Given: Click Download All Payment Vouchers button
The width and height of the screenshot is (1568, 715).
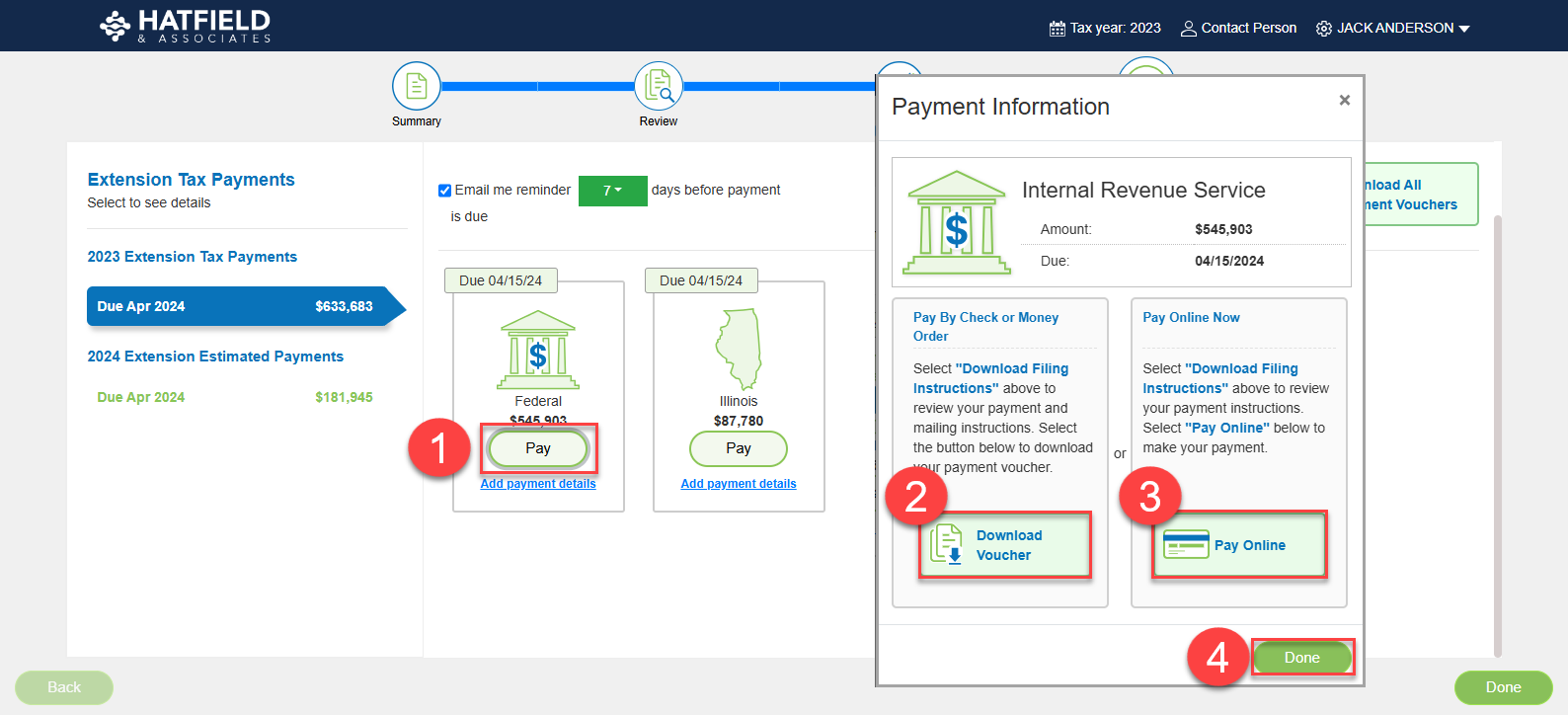Looking at the screenshot, I should point(1421,195).
